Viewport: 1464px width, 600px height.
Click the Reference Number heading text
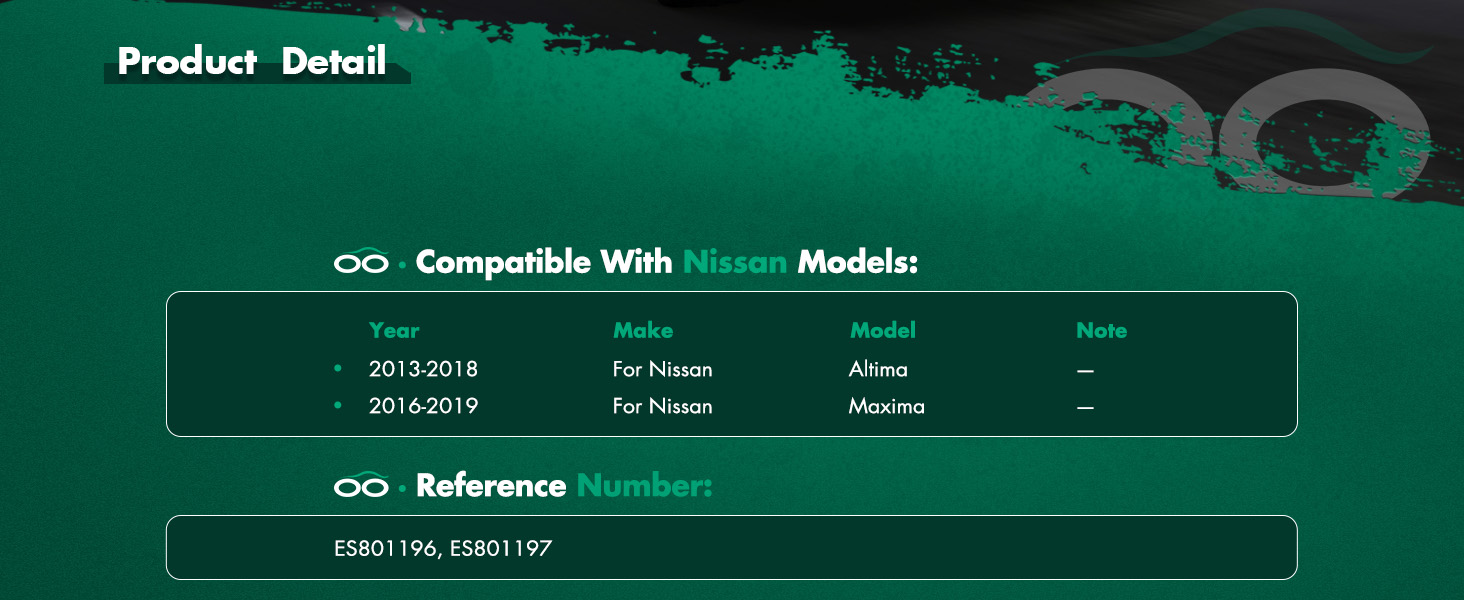tap(564, 485)
